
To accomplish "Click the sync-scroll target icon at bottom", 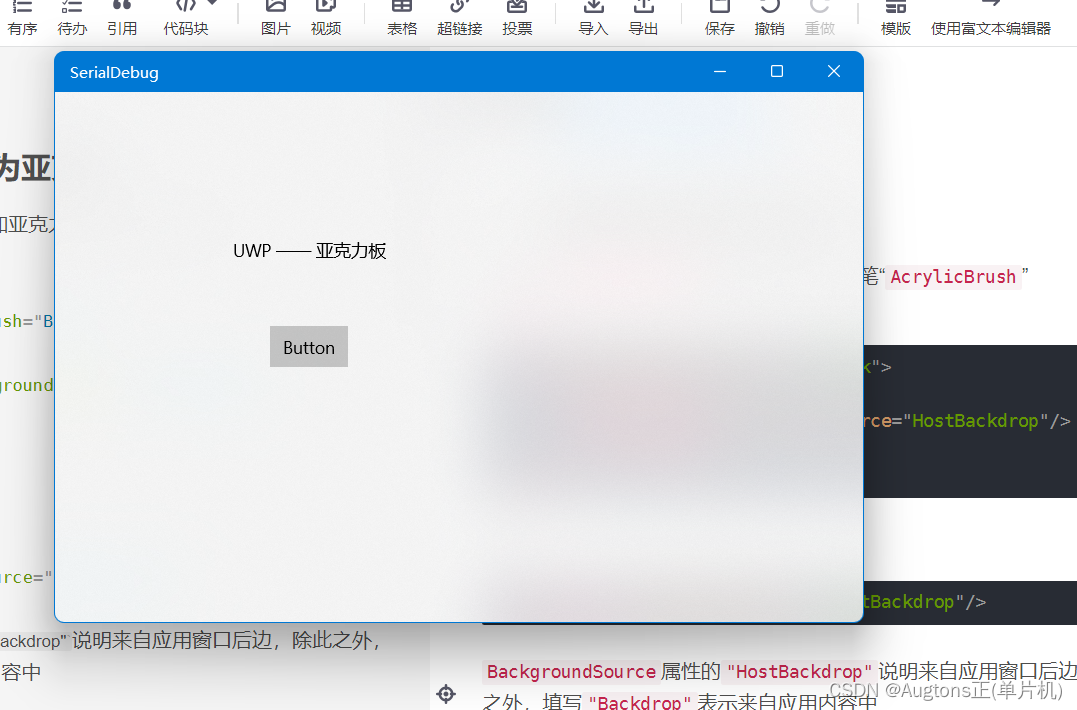I will [x=446, y=694].
